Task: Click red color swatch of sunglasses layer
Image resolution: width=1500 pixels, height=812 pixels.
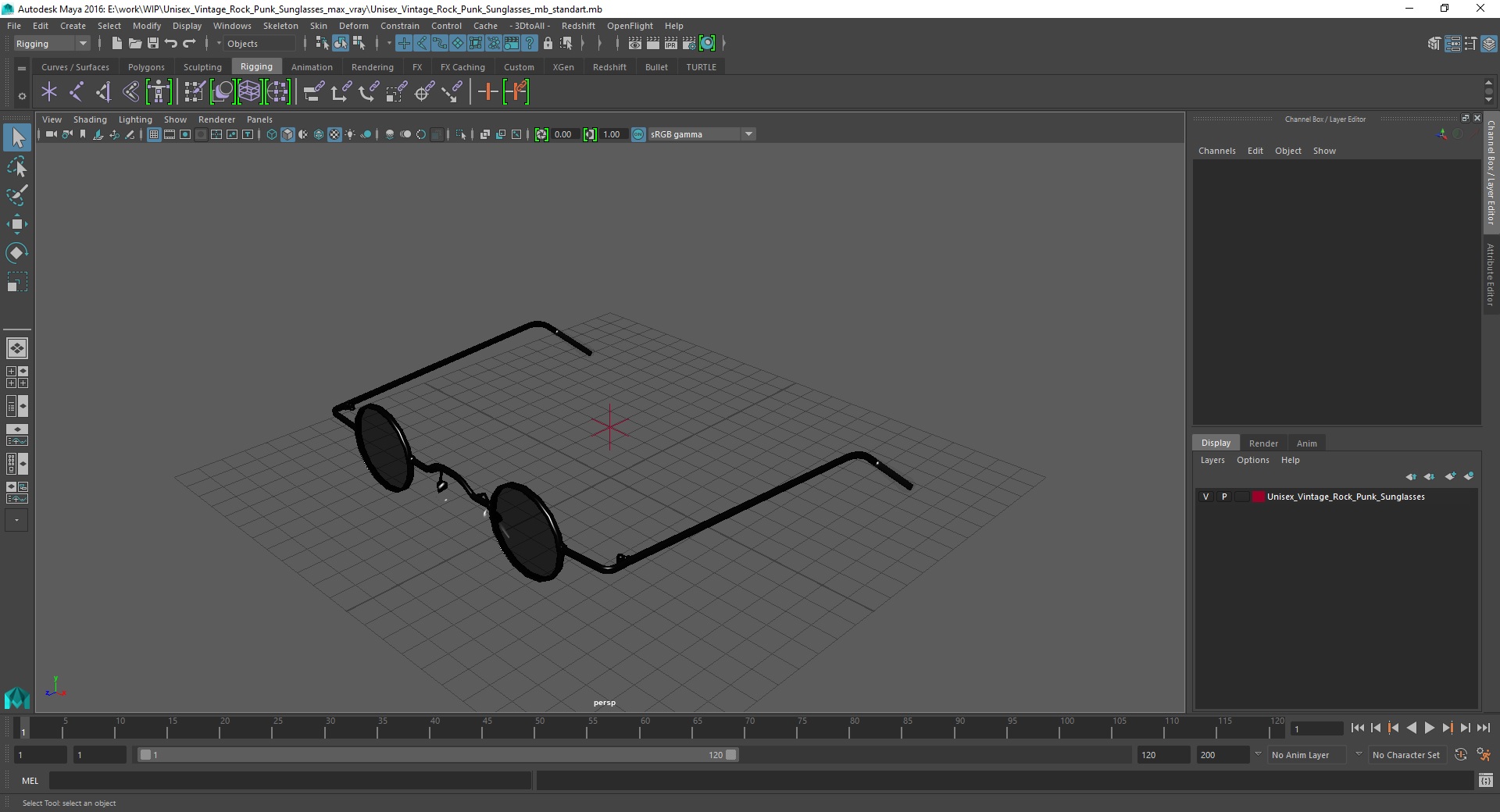Action: [1258, 497]
